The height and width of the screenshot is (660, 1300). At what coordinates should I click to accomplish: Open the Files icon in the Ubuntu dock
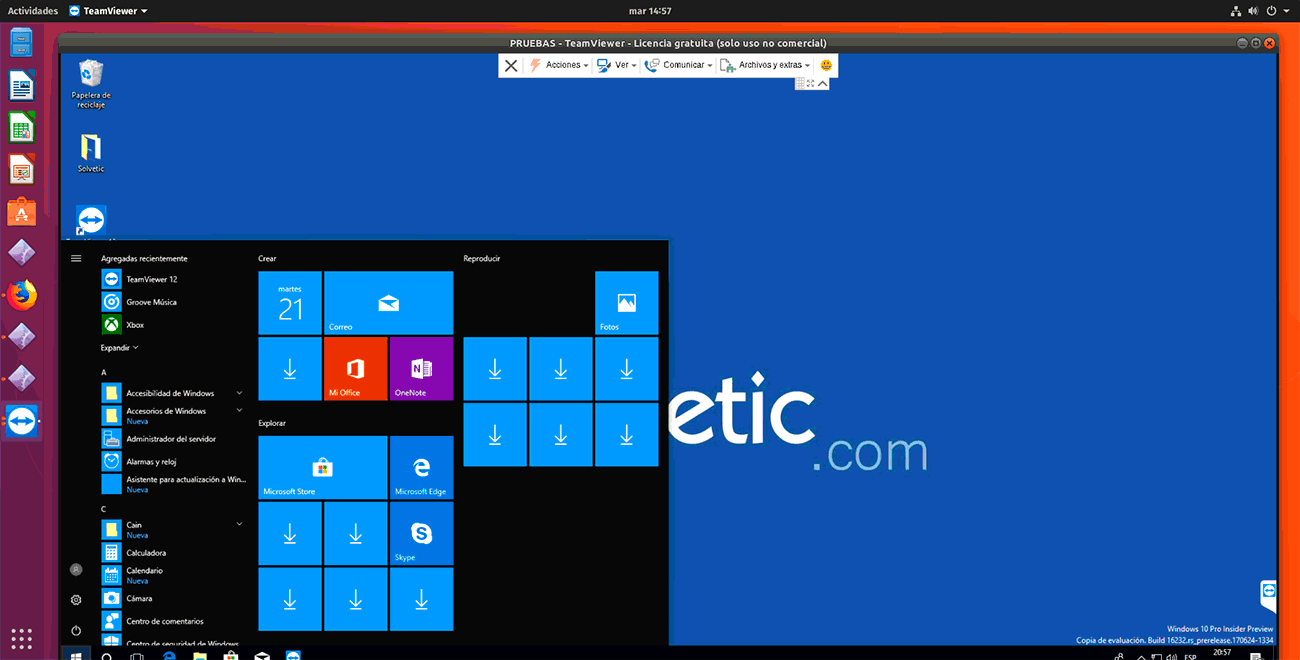tap(22, 43)
